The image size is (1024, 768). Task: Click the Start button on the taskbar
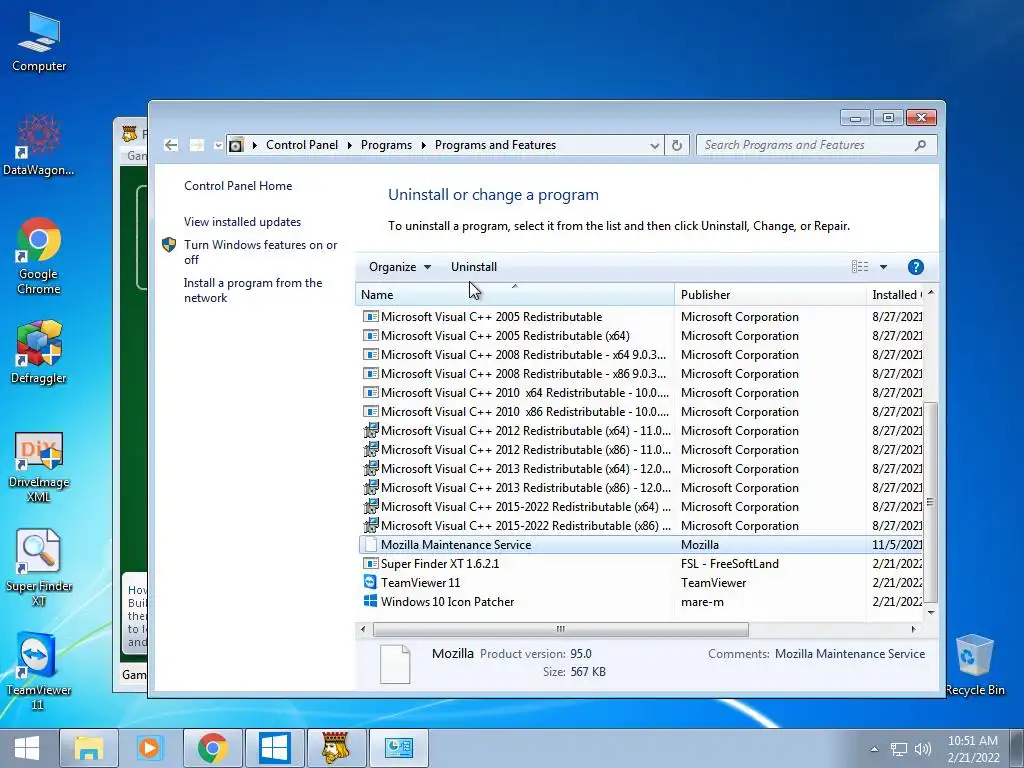coord(27,748)
